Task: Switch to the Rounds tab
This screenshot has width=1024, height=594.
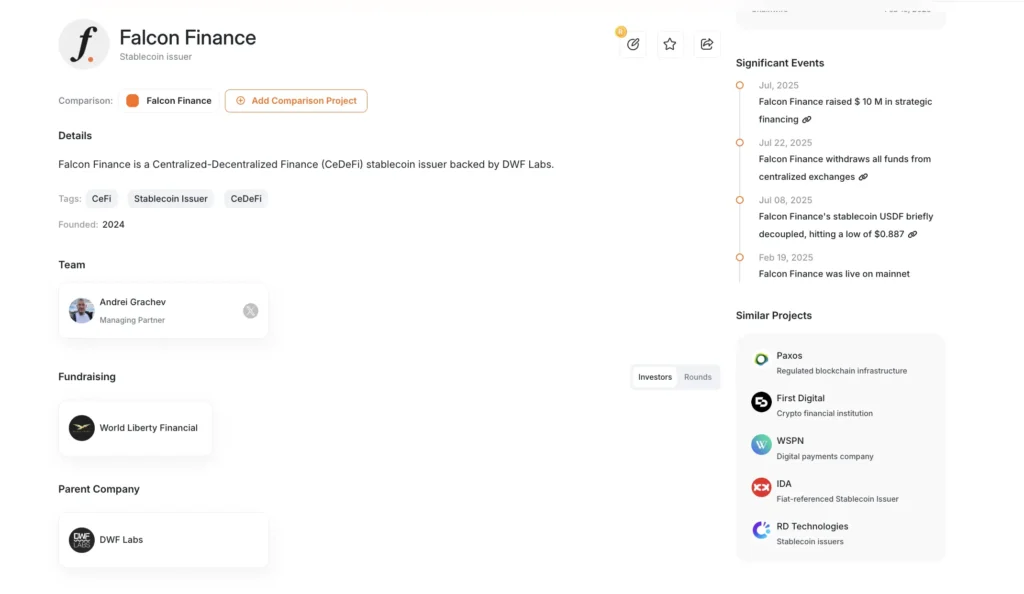Action: point(697,377)
